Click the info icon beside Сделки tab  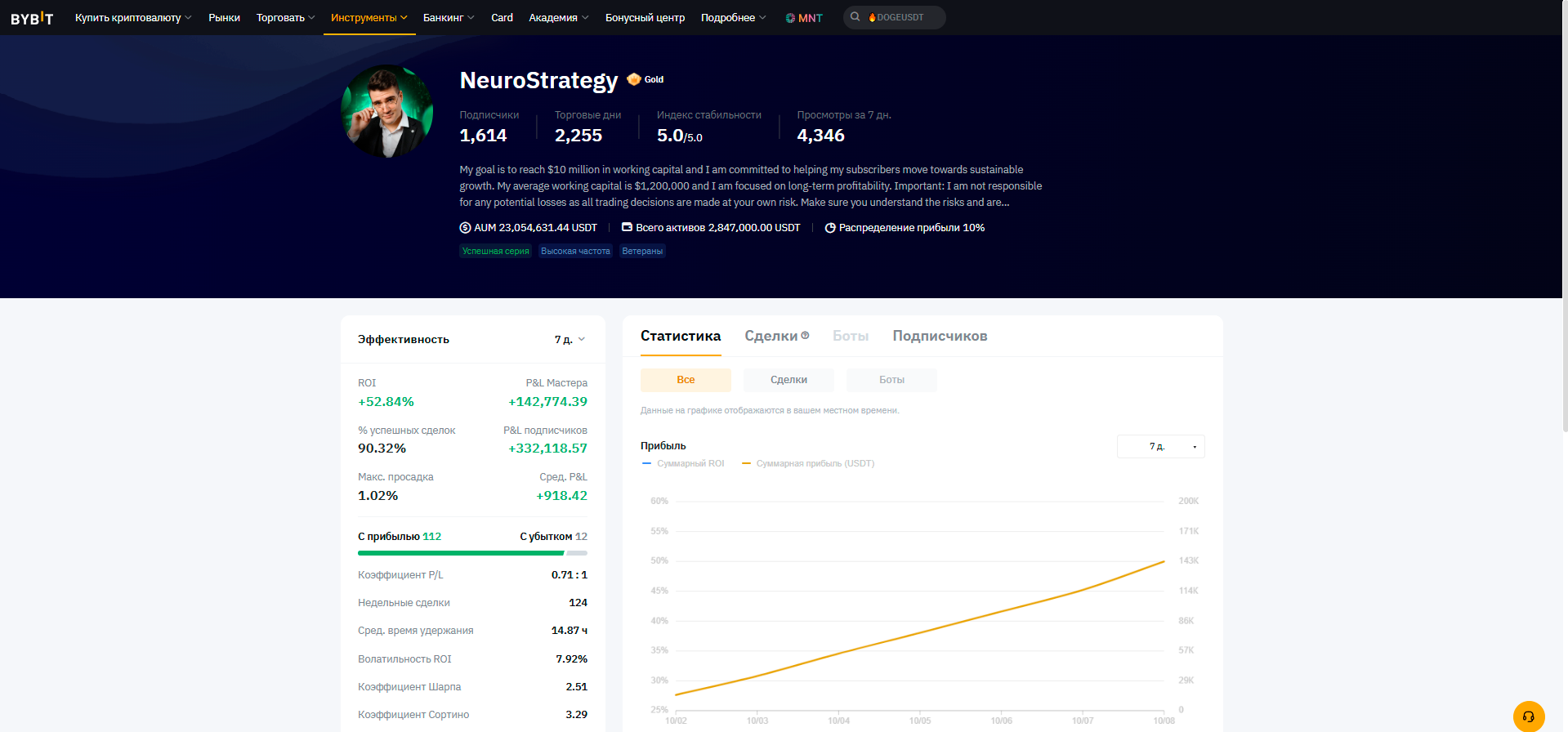click(x=805, y=335)
